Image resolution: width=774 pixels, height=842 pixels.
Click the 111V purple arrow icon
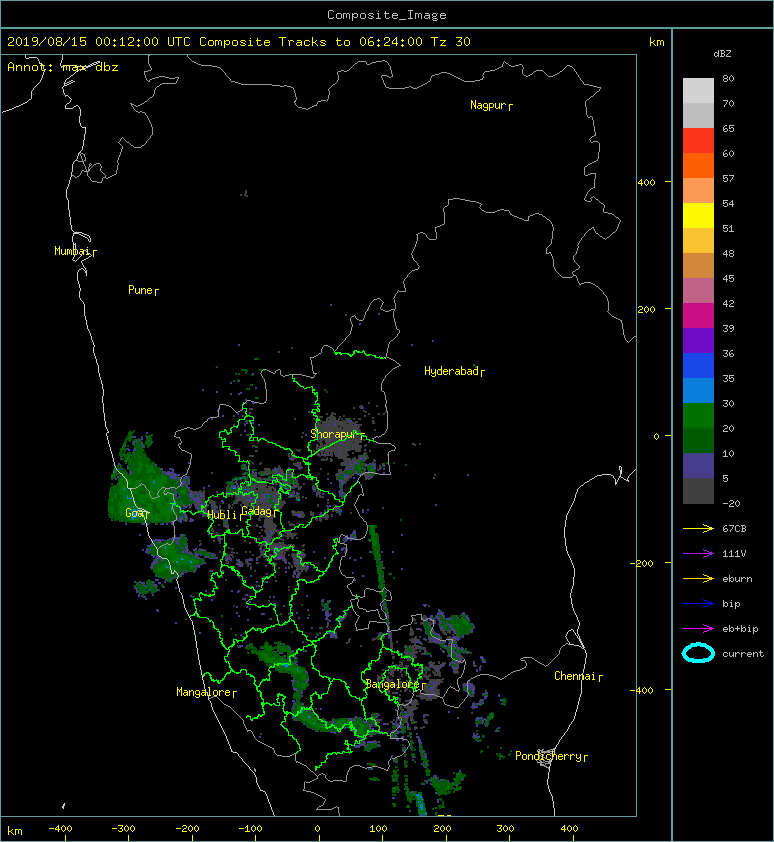[x=698, y=554]
